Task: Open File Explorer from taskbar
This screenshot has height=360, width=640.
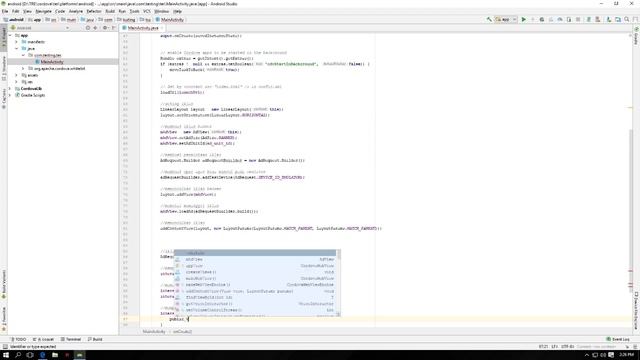Action: tap(55, 355)
